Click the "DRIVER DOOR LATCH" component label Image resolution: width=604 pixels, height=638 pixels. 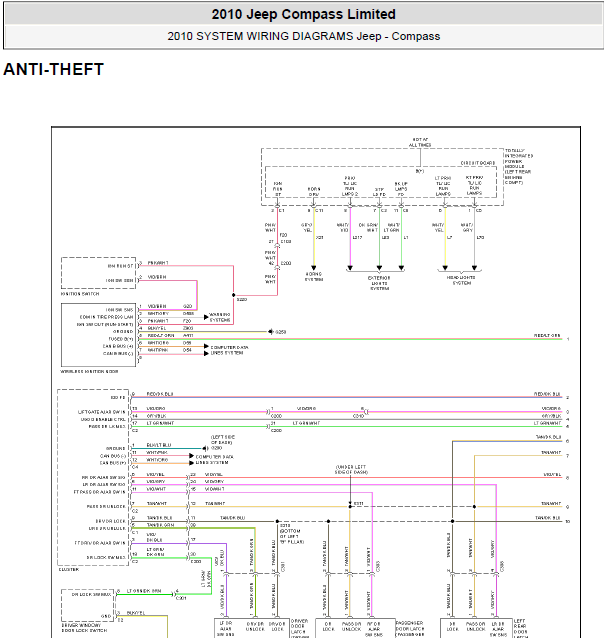coord(300,629)
